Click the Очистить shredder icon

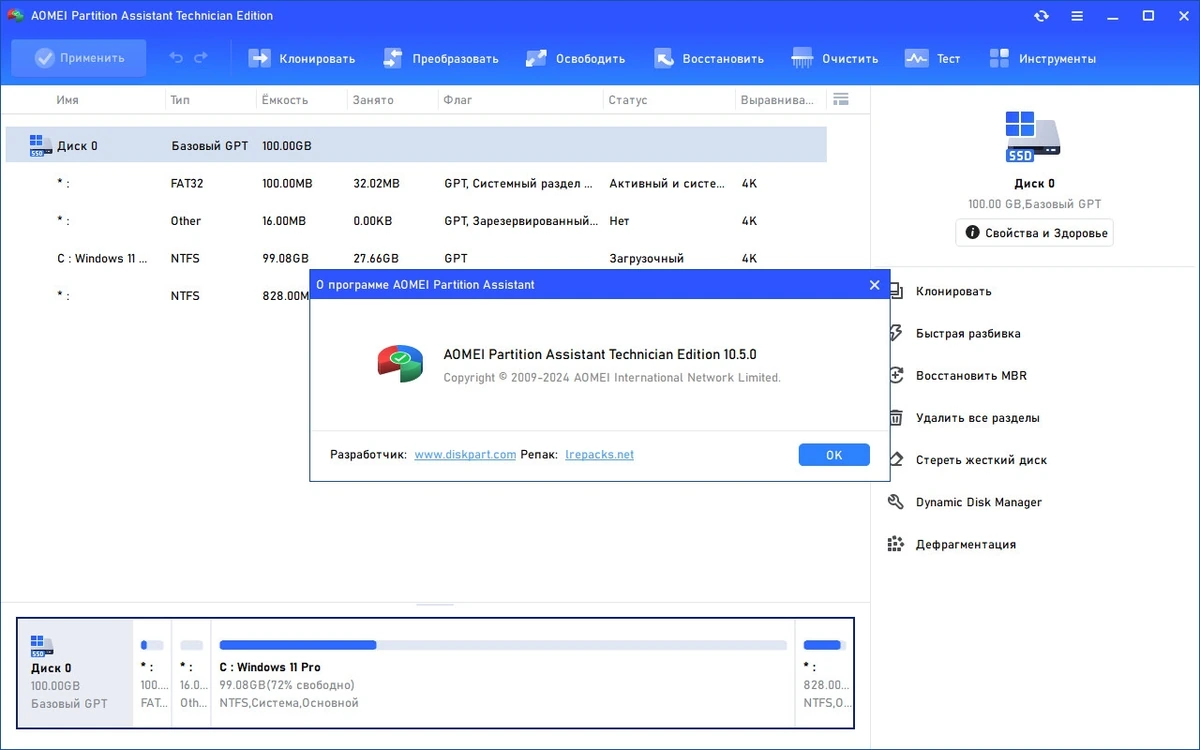coord(802,58)
